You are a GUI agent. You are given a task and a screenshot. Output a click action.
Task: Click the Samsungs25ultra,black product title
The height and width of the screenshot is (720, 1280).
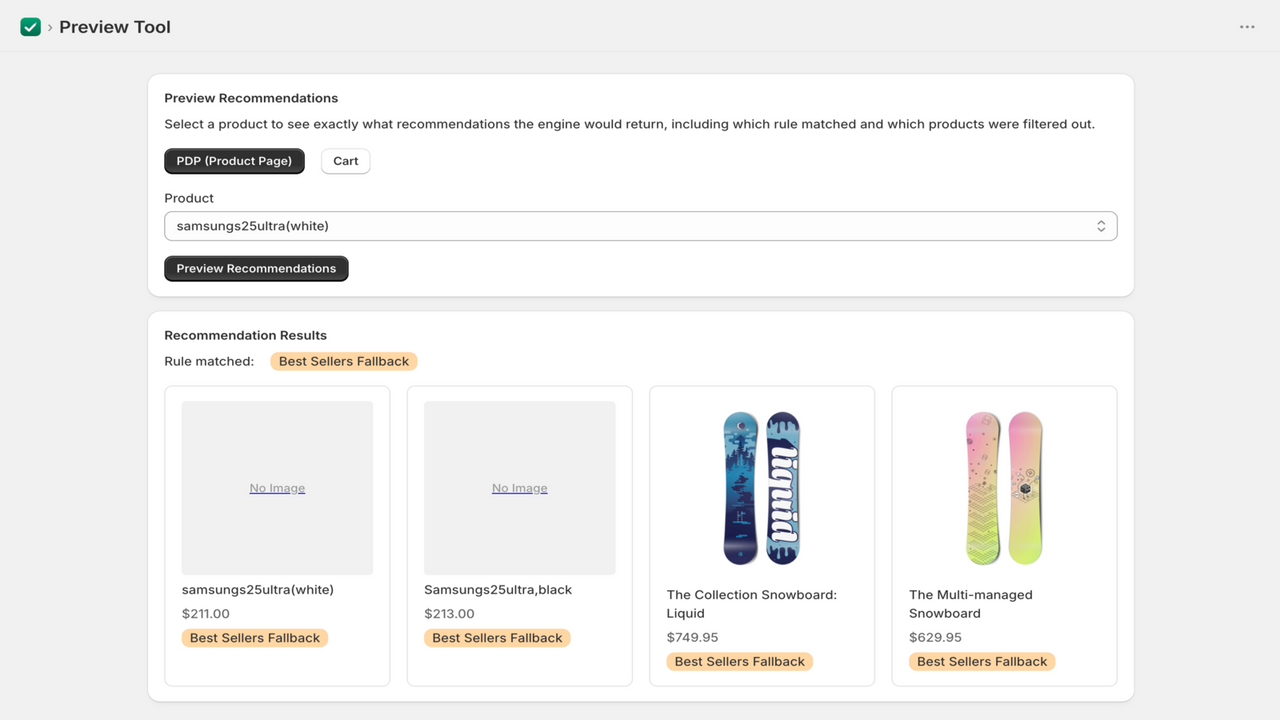click(498, 590)
